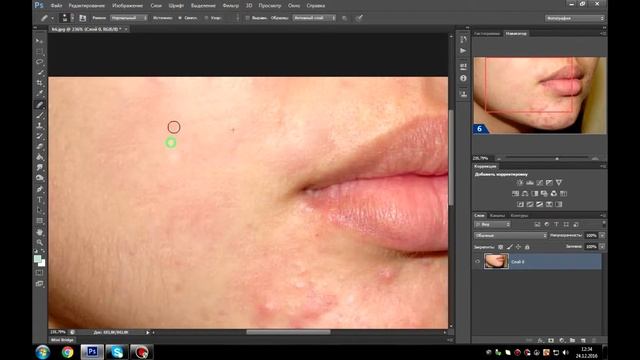
Task: Select the Pen tool
Action: pos(39,189)
